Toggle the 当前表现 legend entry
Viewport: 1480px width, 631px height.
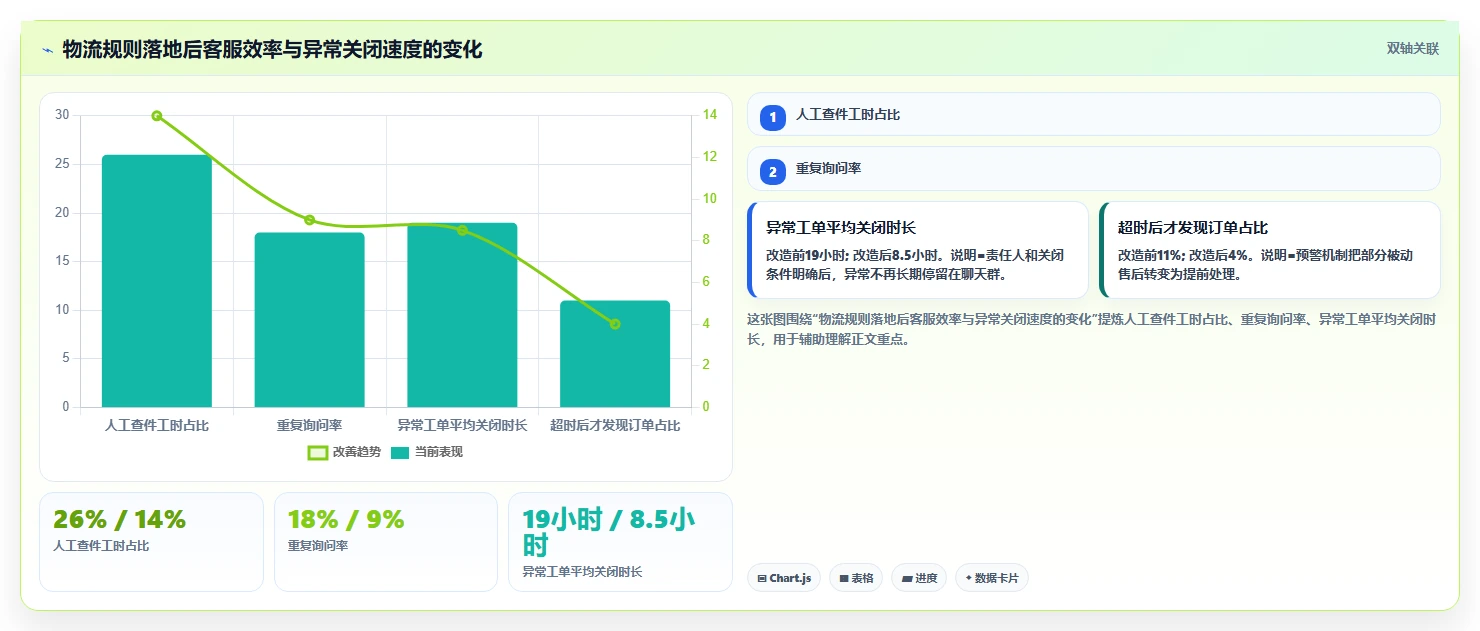coord(427,452)
